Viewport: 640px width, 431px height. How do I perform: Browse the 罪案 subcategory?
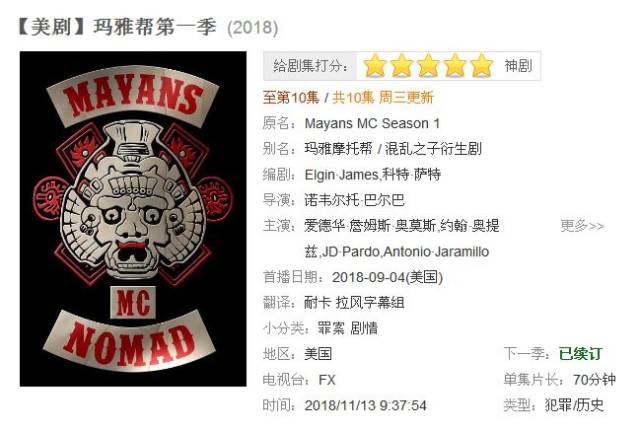pos(331,328)
